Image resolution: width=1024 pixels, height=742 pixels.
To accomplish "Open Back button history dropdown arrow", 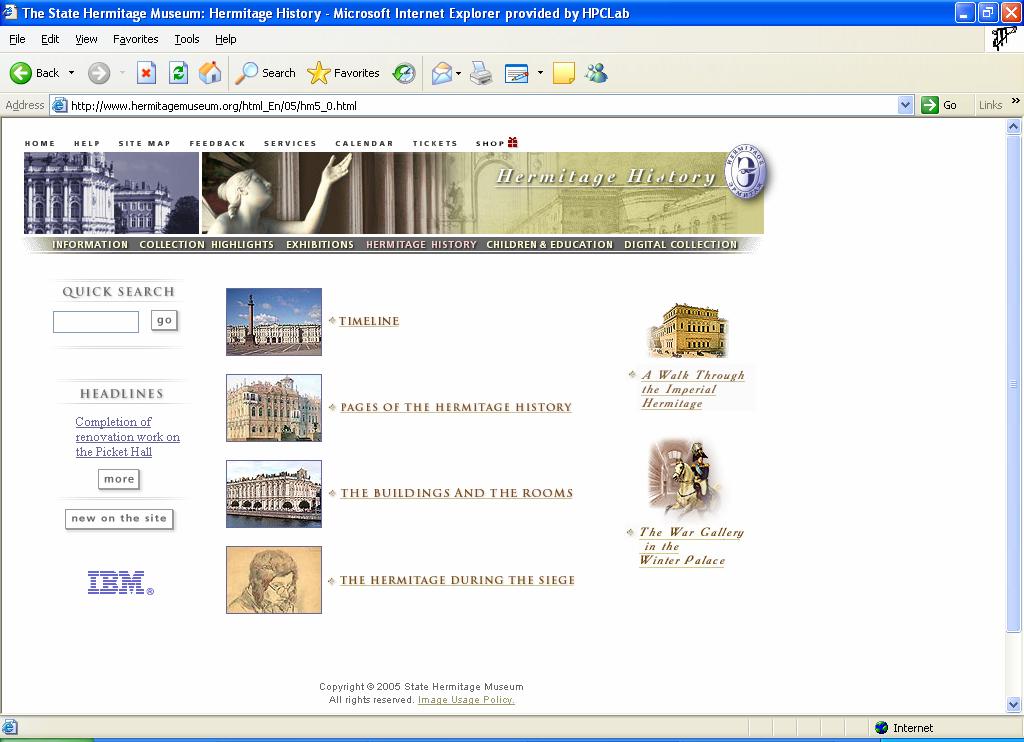I will coord(71,73).
